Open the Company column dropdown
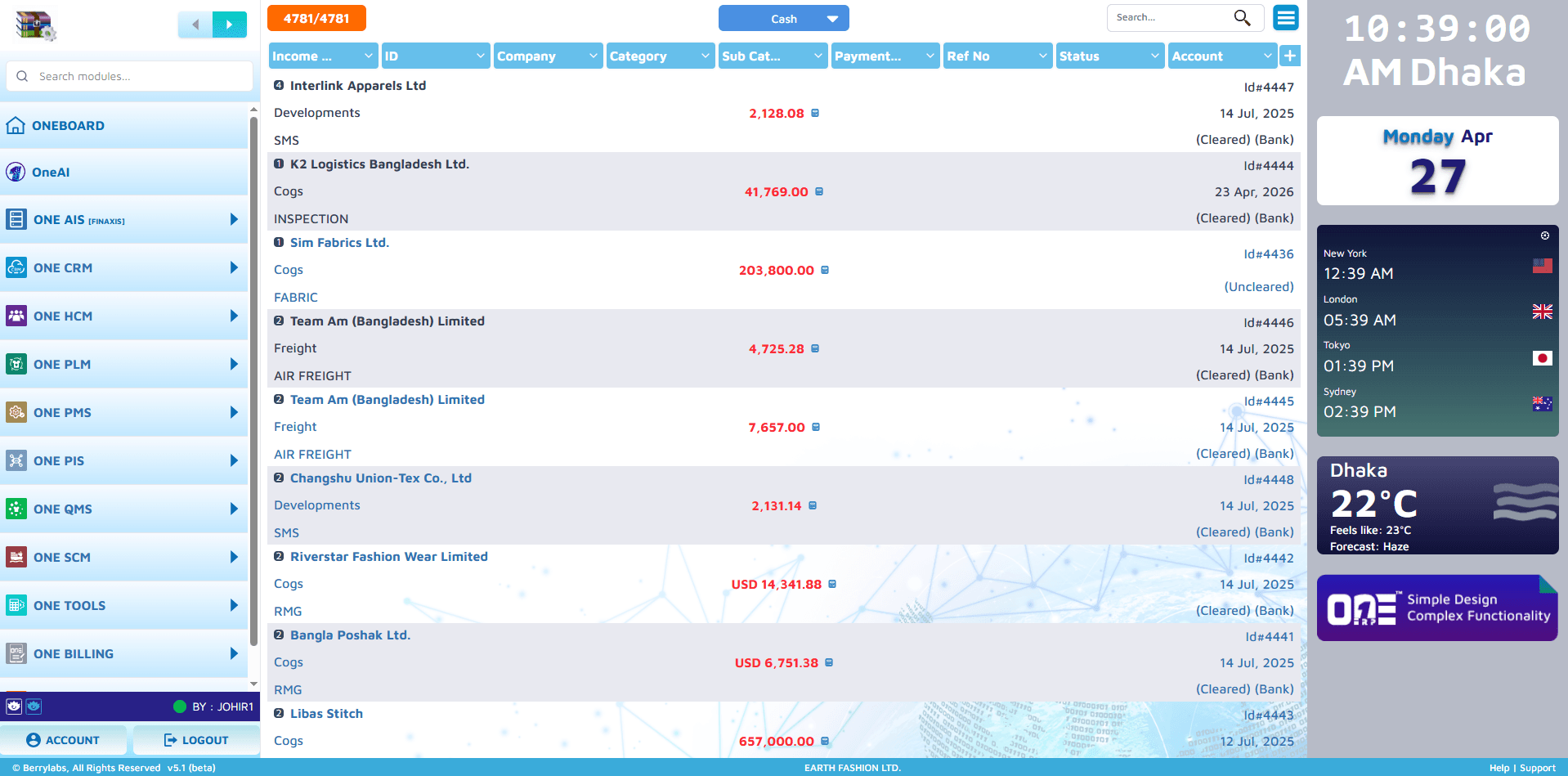 click(548, 56)
